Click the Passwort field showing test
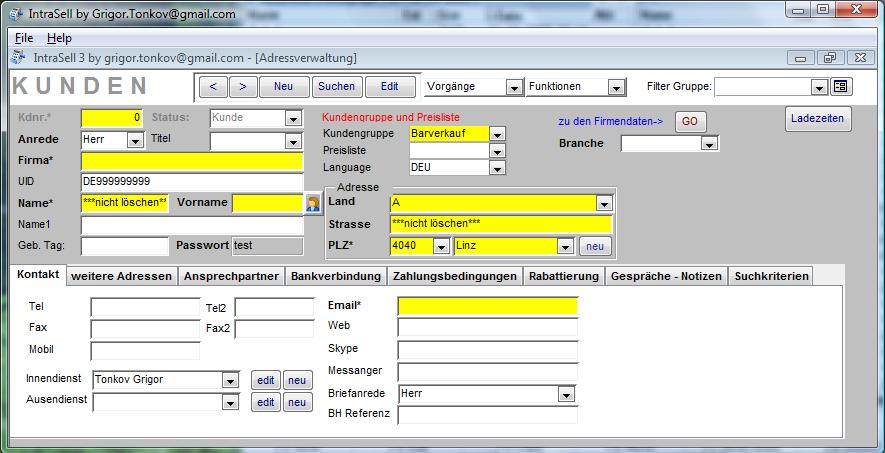 [268, 246]
